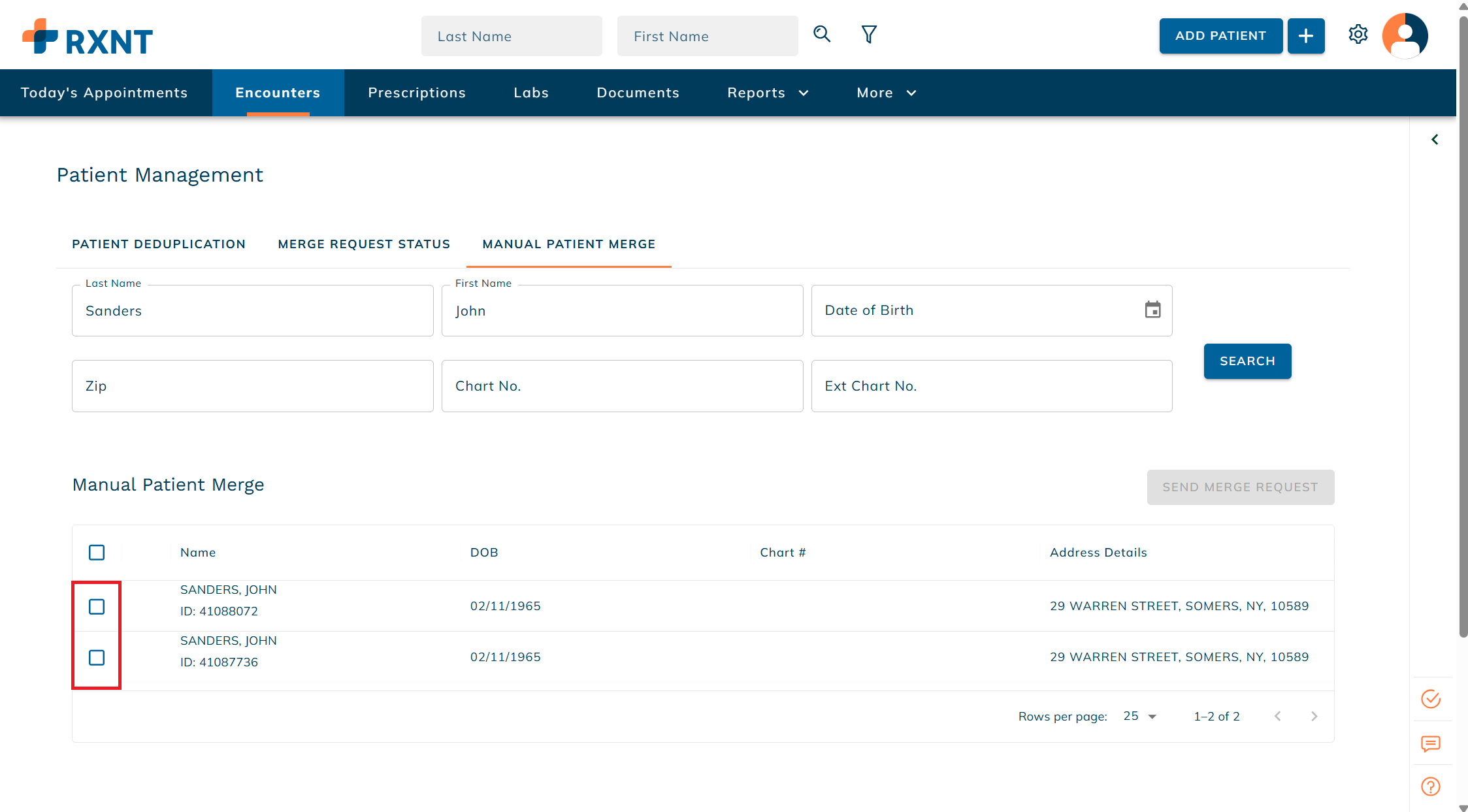Switch to the Patient Deduplication tab
Screen dimensions: 1468x812
coord(159,244)
